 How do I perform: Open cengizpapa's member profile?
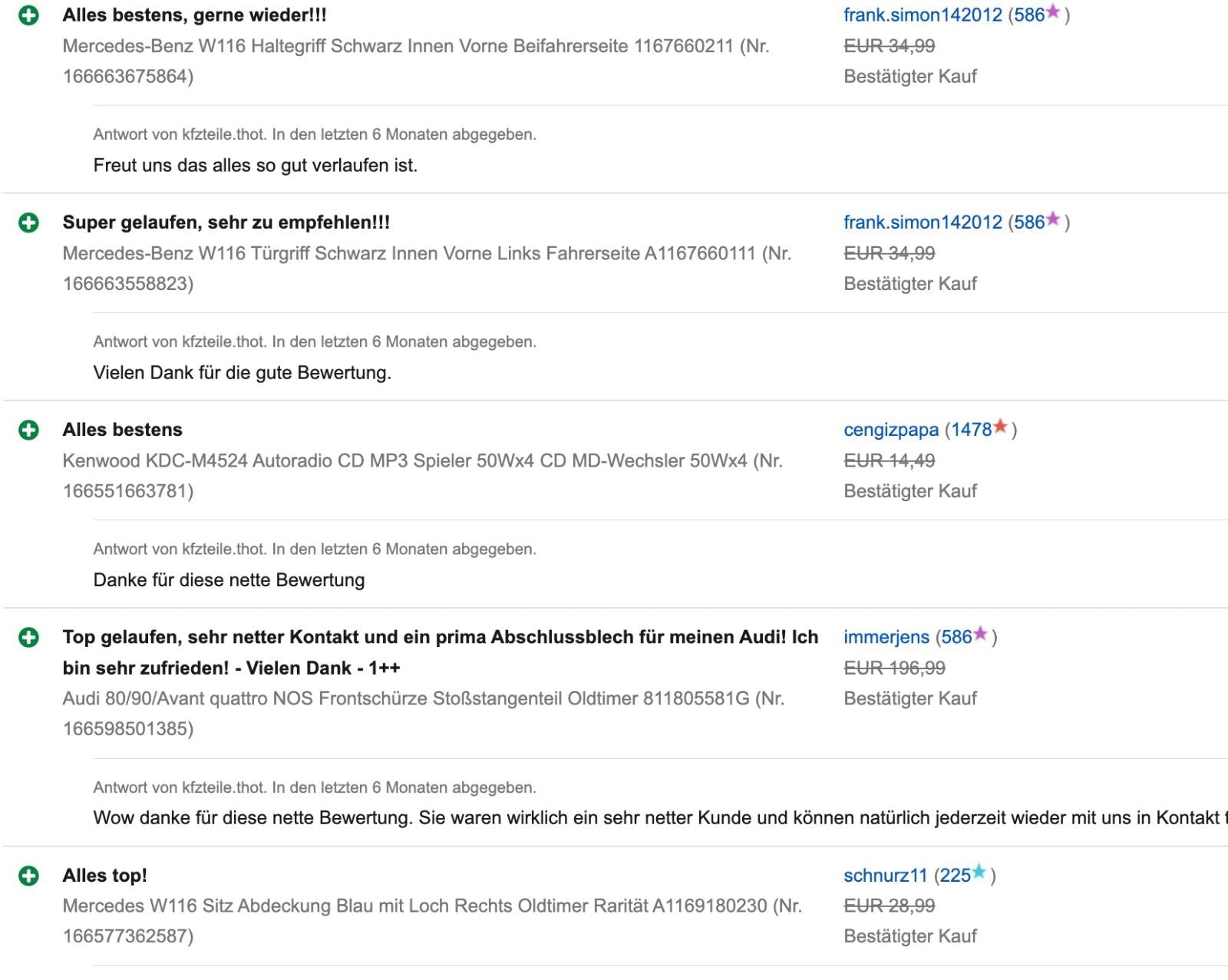pyautogui.click(x=890, y=429)
